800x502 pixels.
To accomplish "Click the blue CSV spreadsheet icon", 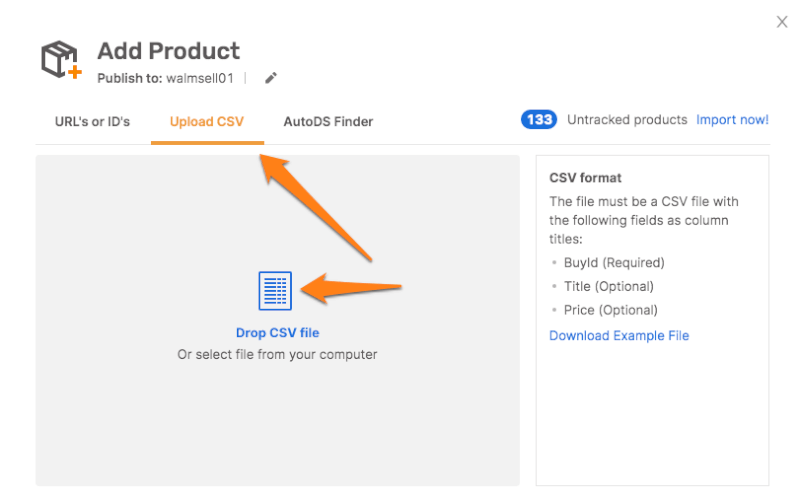I will point(275,291).
